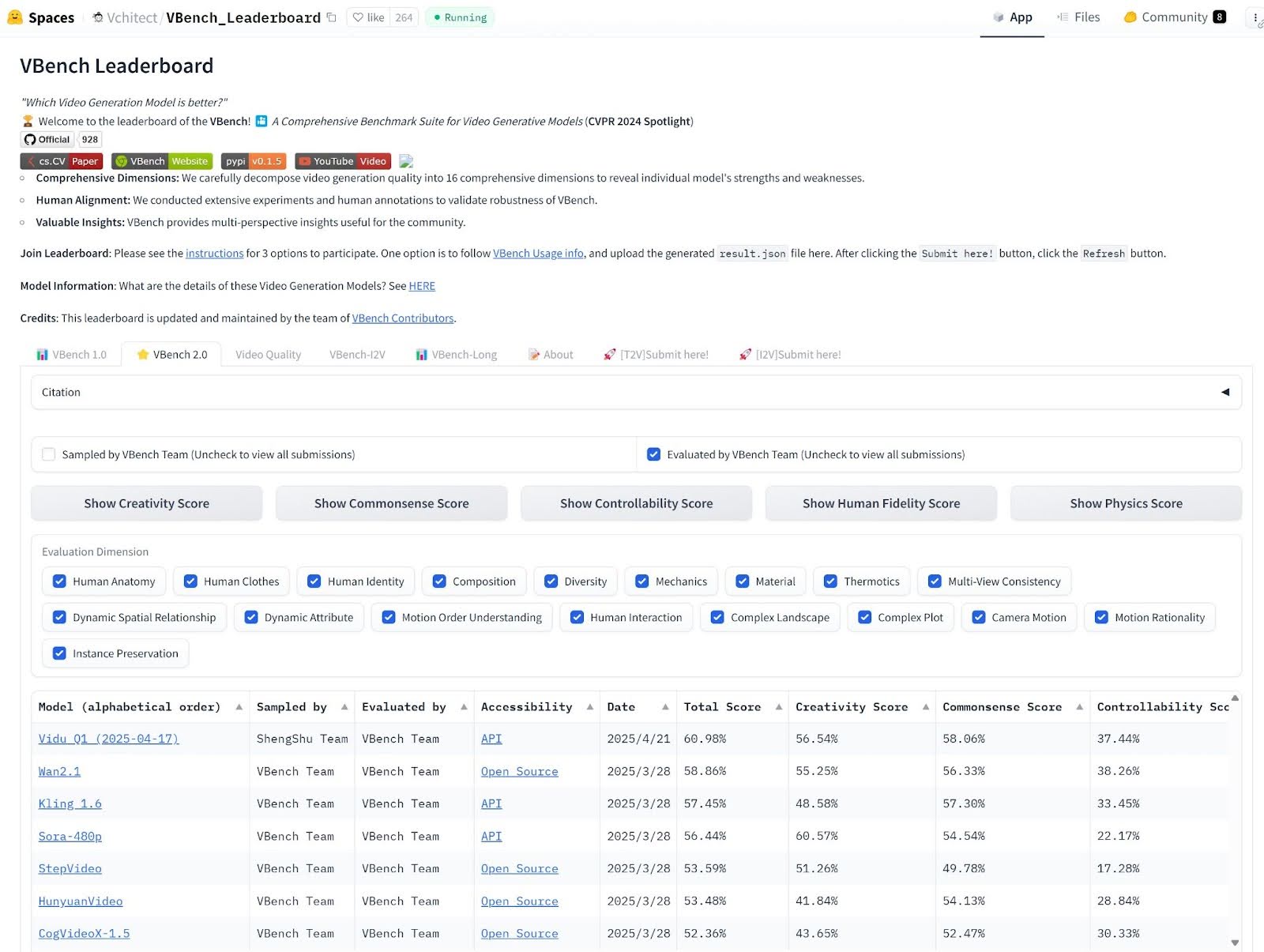Open the Vchitect owner link
Viewport: 1264px width, 952px height.
132,17
